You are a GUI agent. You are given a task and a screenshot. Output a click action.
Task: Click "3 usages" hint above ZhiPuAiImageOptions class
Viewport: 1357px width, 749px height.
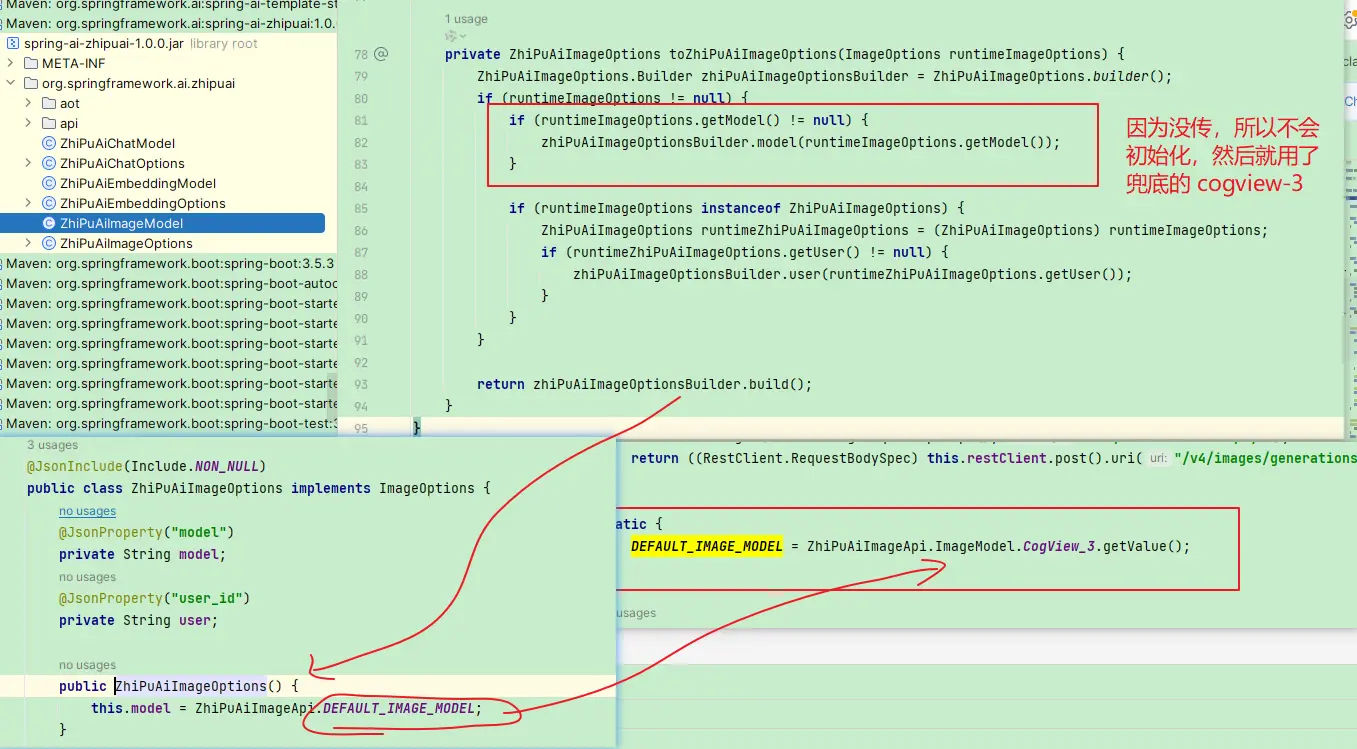coord(52,445)
